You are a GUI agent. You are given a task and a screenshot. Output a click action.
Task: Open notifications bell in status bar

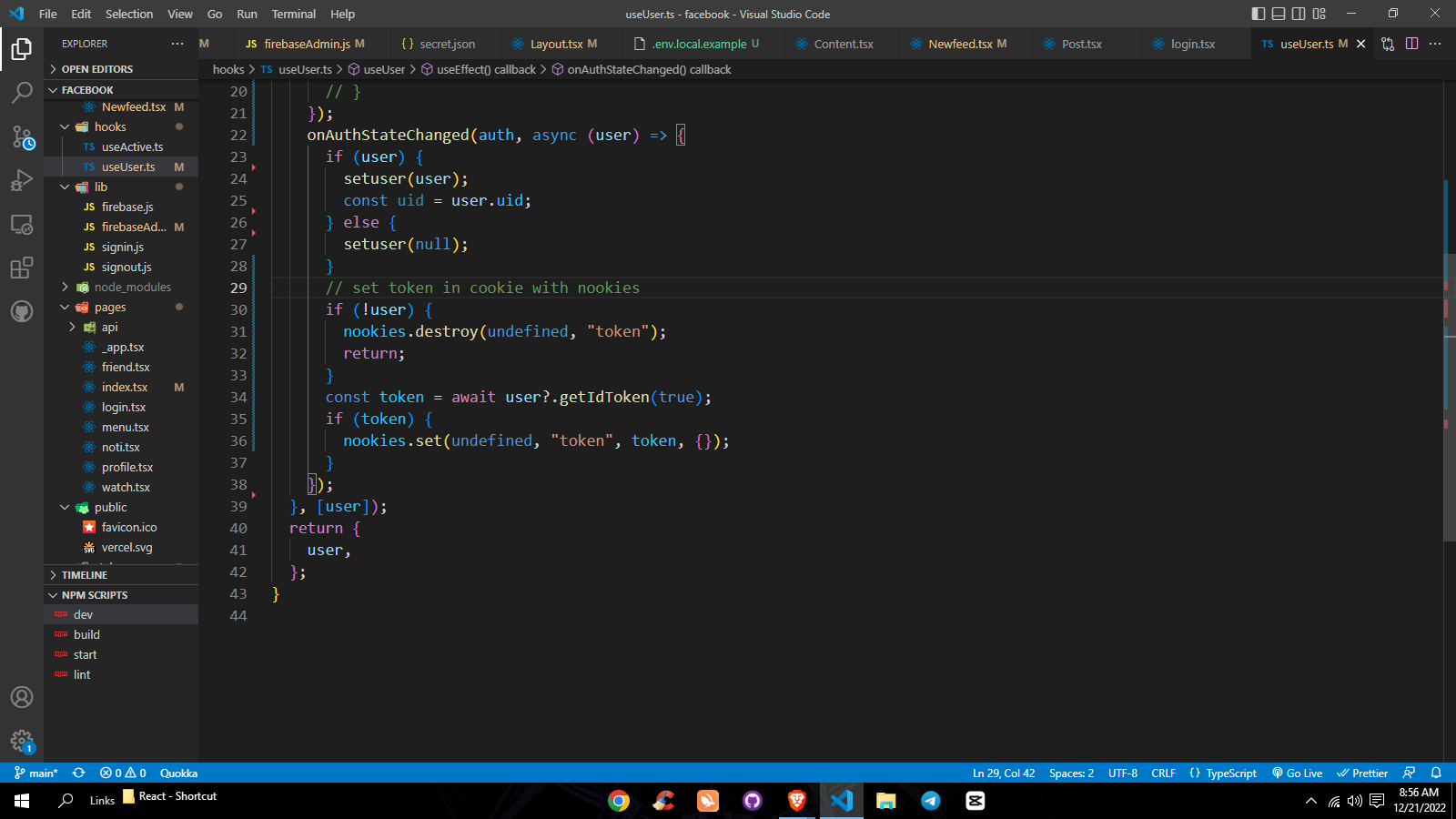click(1436, 773)
